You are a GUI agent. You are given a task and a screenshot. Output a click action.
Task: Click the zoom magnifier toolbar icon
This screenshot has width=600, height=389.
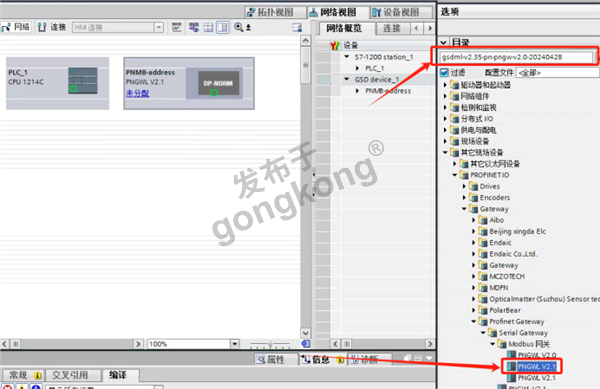238,27
